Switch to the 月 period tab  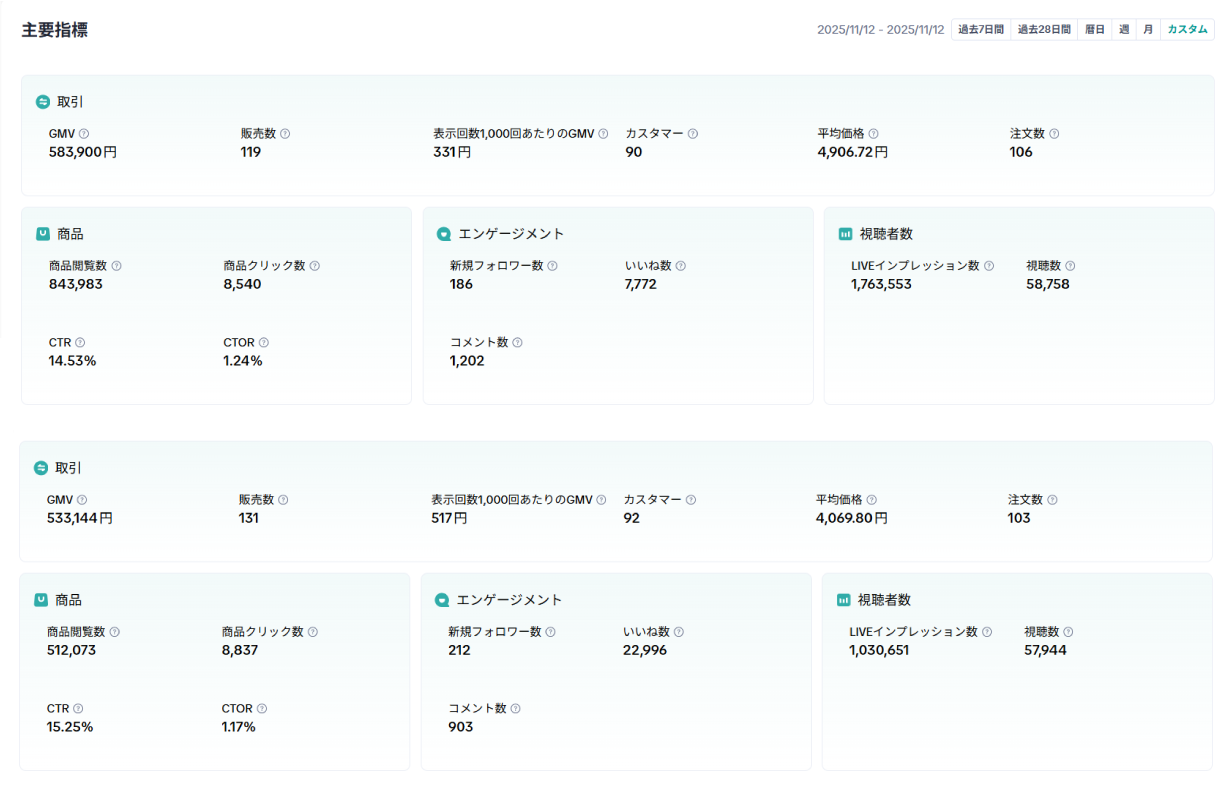point(1148,30)
